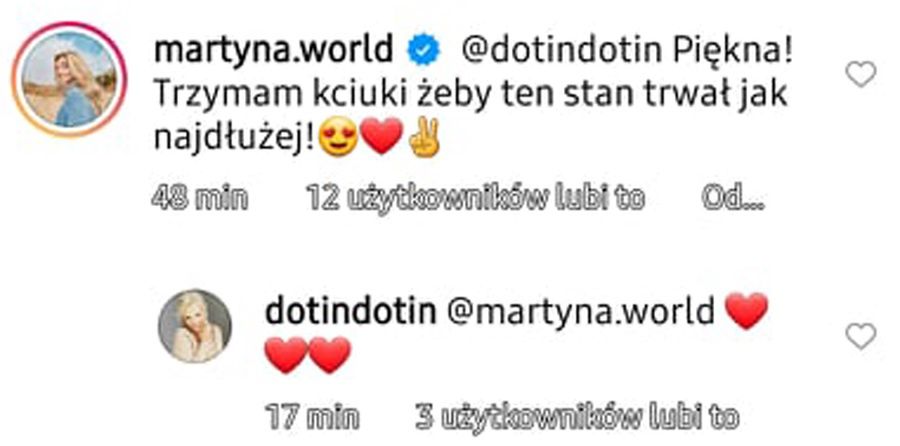The height and width of the screenshot is (446, 900).
Task: Click the truncated Od... reply button
Action: tap(733, 199)
